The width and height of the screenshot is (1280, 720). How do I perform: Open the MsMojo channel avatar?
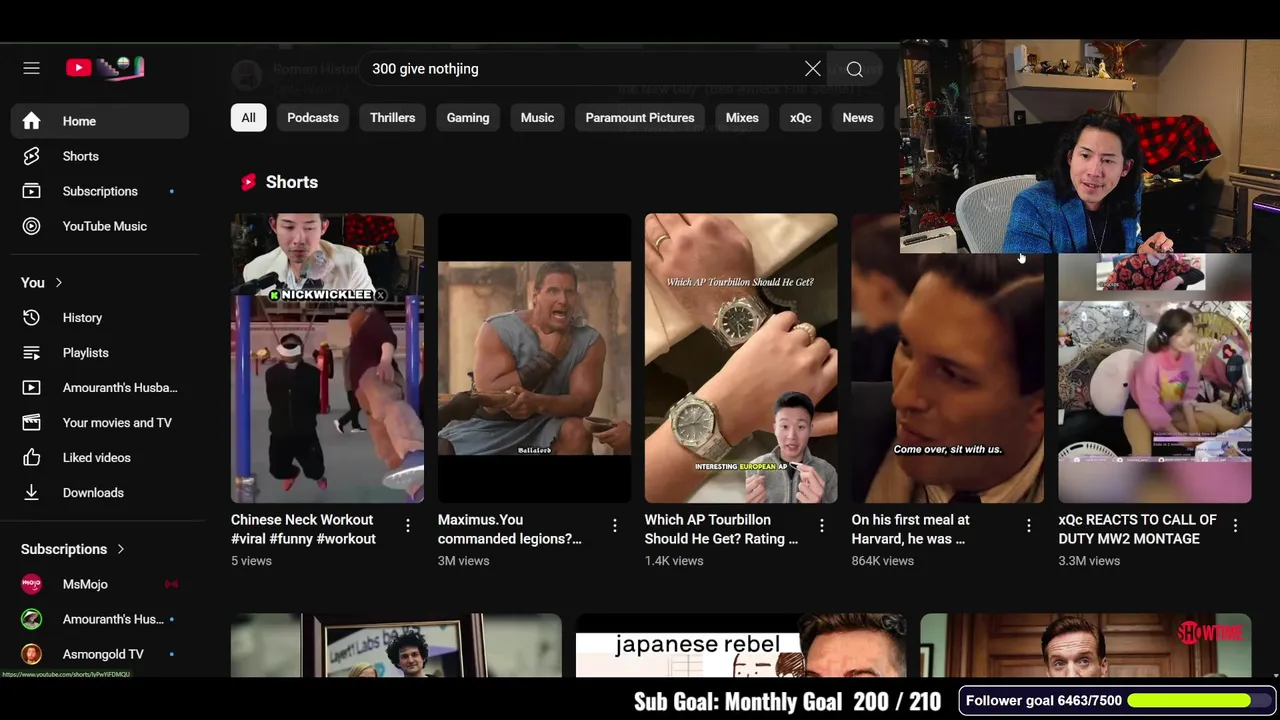[x=32, y=584]
